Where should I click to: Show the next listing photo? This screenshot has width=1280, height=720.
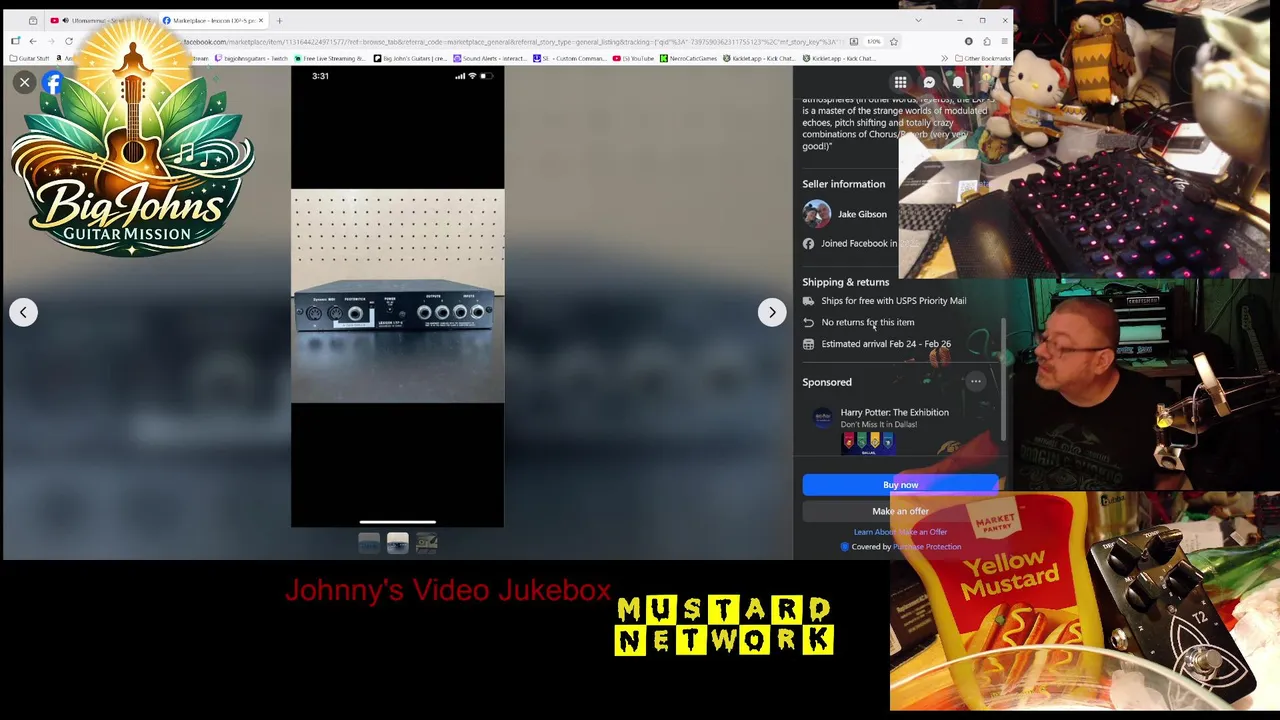click(772, 312)
